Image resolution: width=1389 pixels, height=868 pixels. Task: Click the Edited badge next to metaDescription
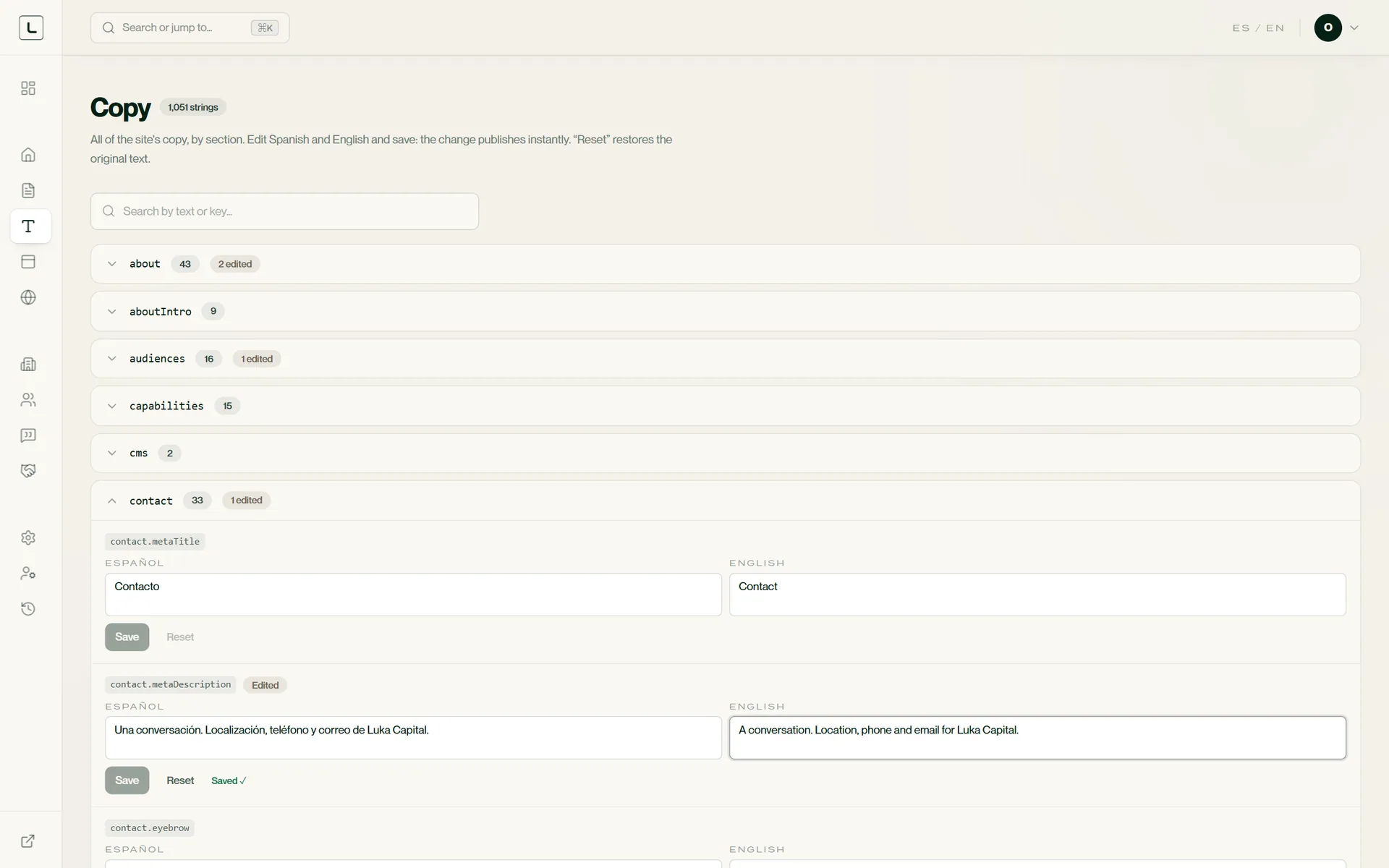point(265,685)
